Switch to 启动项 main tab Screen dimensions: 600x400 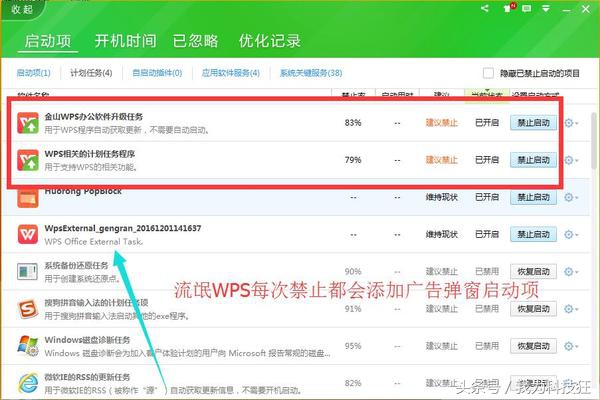(48, 41)
